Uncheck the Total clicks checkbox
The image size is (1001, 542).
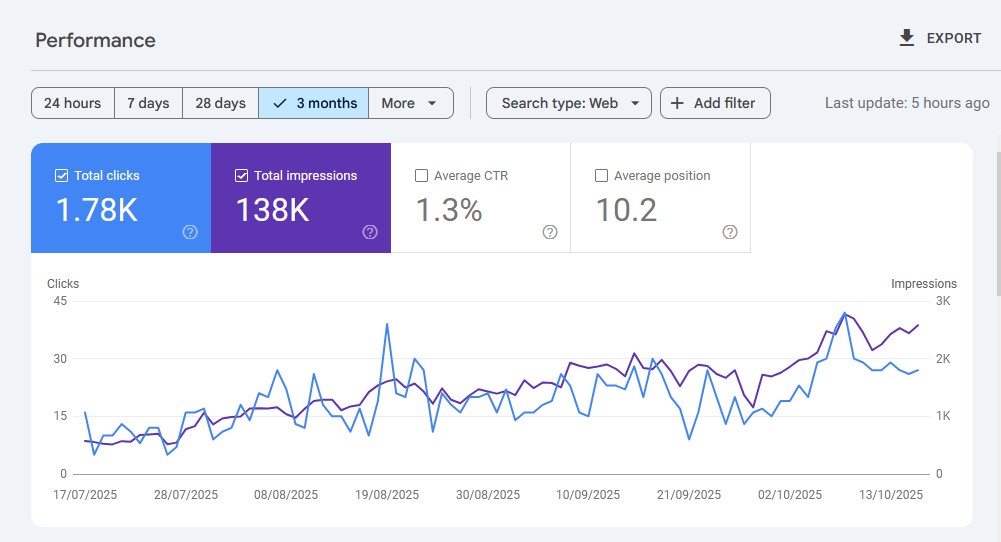[x=61, y=176]
